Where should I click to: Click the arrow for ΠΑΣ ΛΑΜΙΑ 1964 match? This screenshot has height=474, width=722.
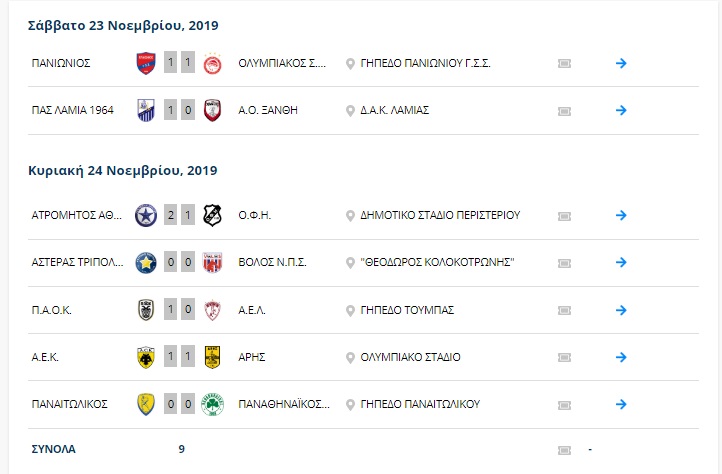pyautogui.click(x=621, y=110)
